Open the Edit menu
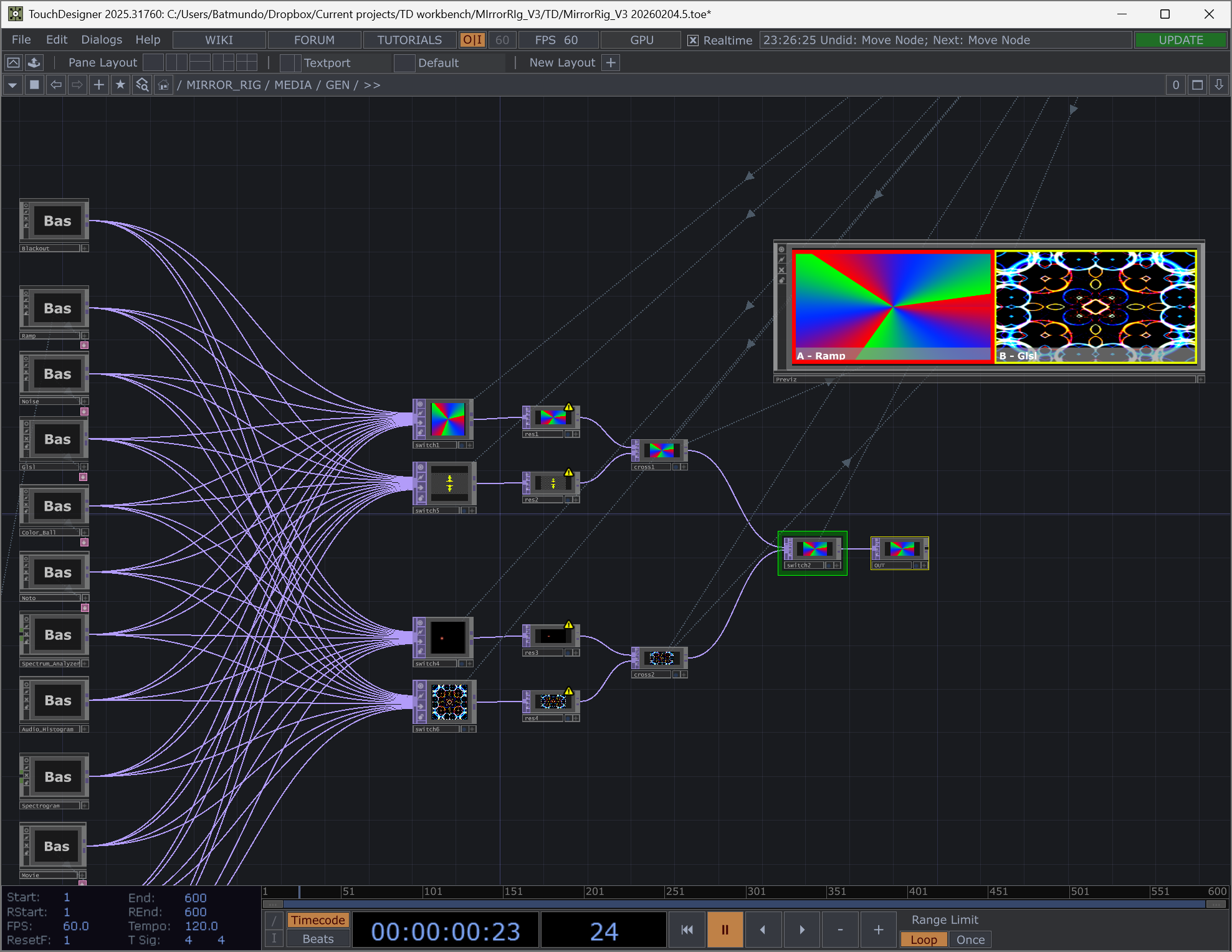 pyautogui.click(x=56, y=40)
